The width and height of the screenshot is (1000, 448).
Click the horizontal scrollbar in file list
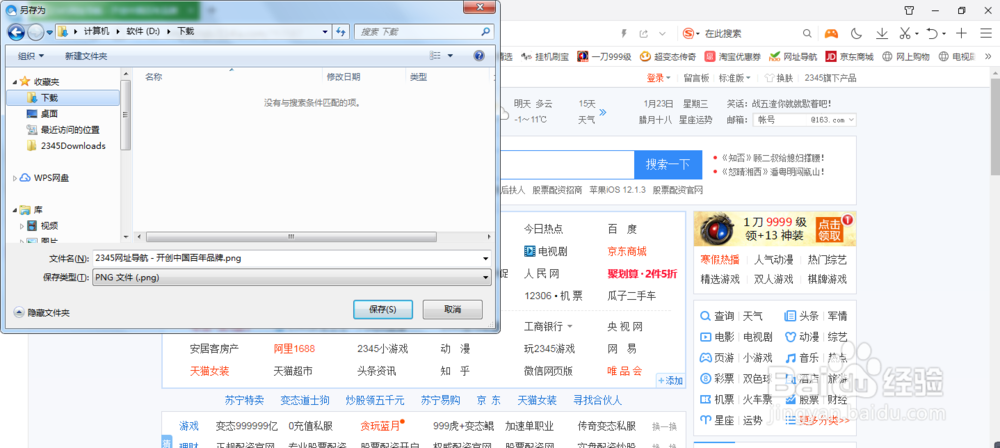pyautogui.click(x=290, y=236)
